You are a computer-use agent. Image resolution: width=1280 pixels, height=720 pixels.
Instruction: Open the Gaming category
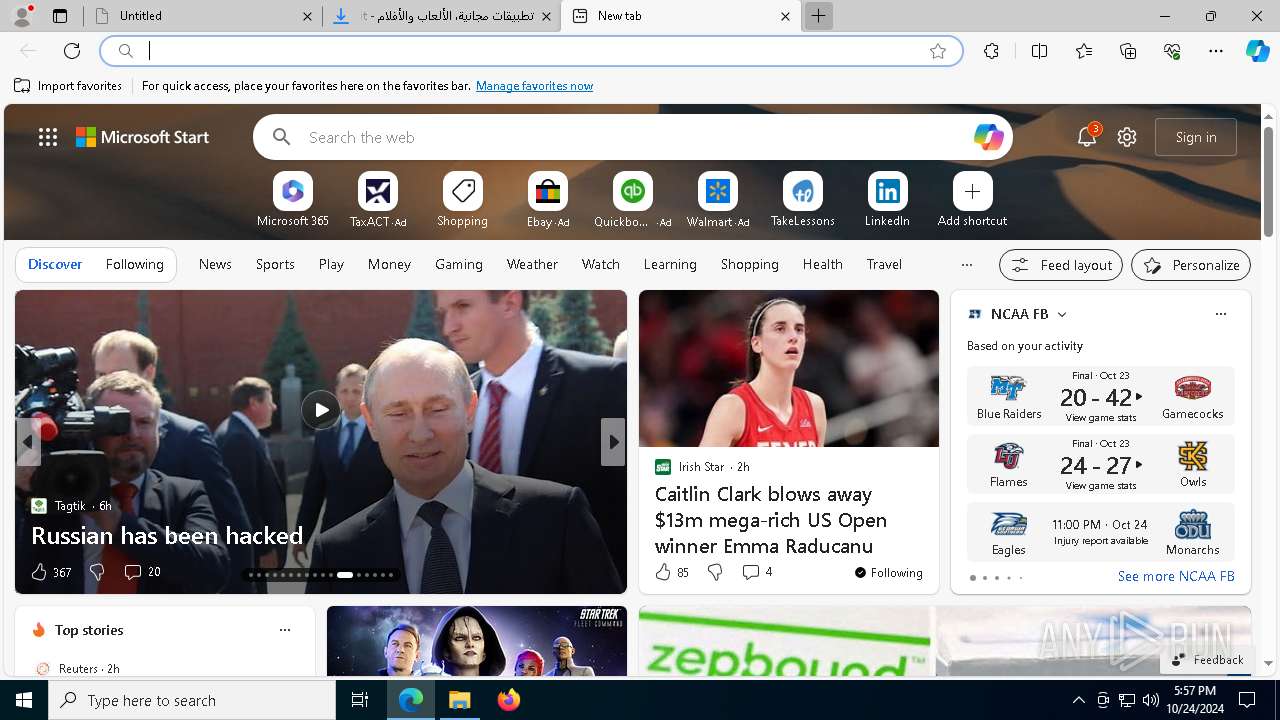(x=459, y=264)
